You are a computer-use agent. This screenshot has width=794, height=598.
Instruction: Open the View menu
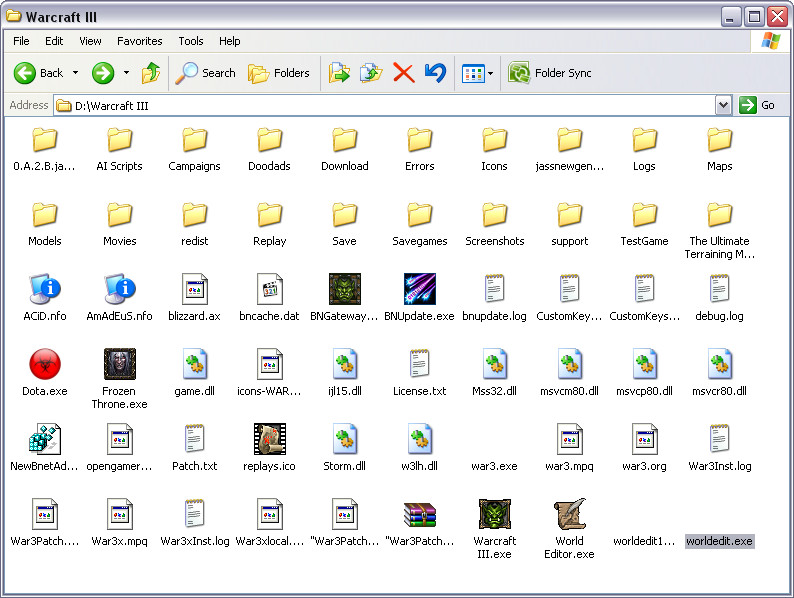click(90, 41)
